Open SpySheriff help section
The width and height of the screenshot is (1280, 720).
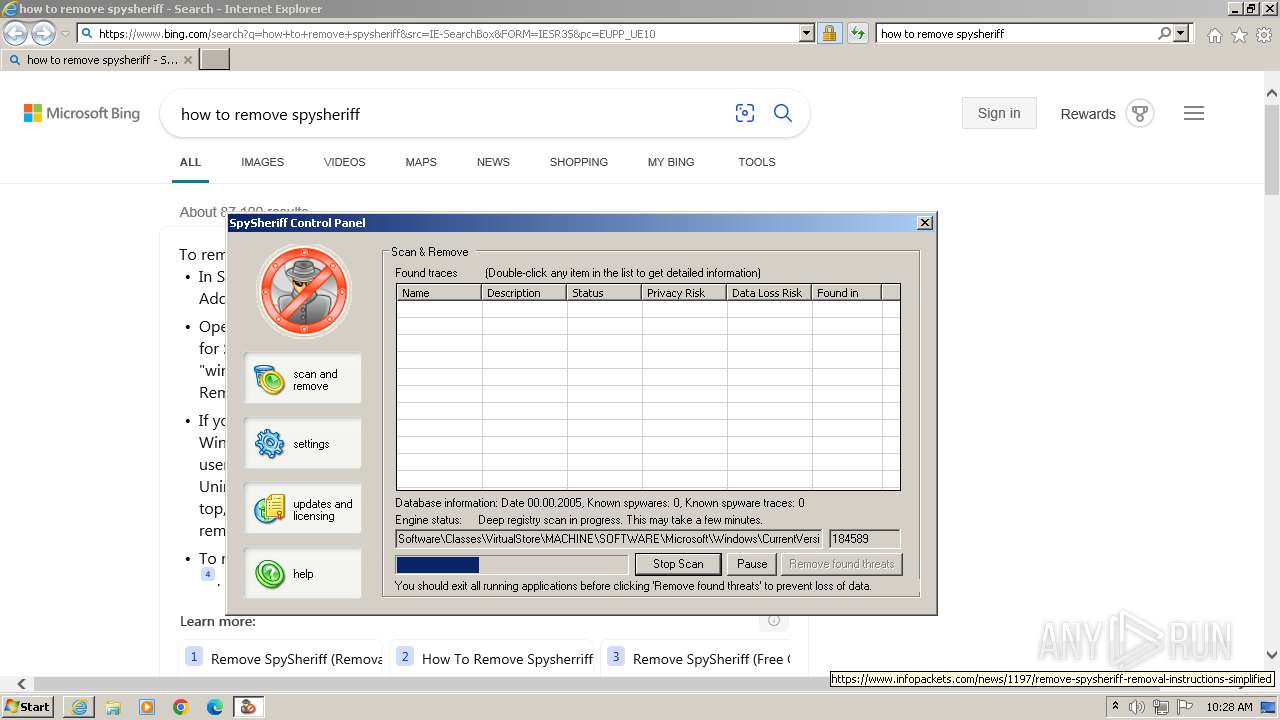(303, 574)
